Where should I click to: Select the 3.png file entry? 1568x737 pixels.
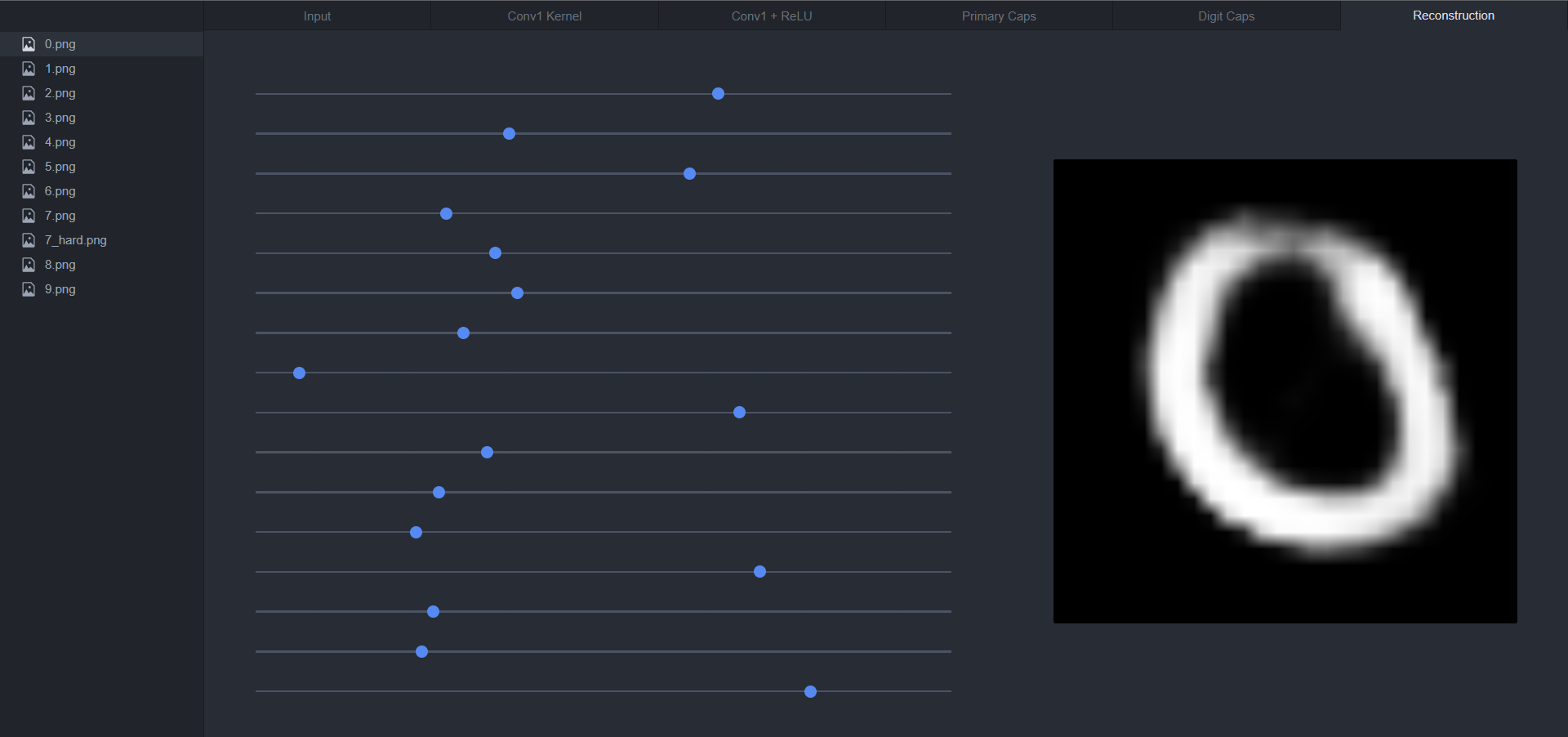[x=59, y=118]
